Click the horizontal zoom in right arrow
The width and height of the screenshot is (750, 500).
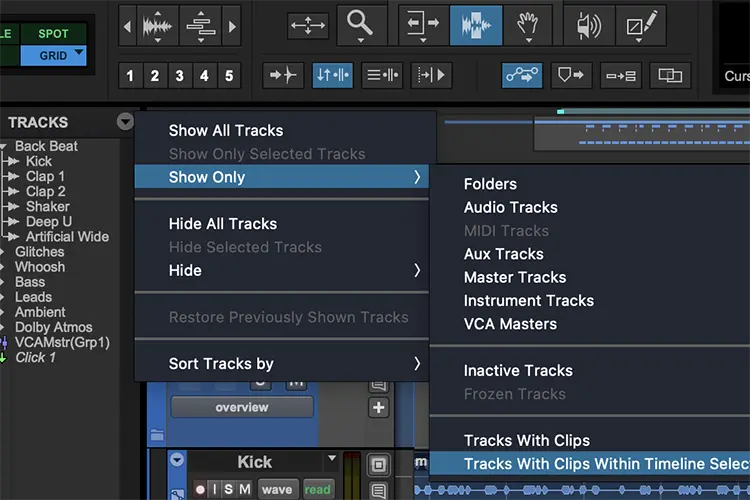[x=232, y=26]
